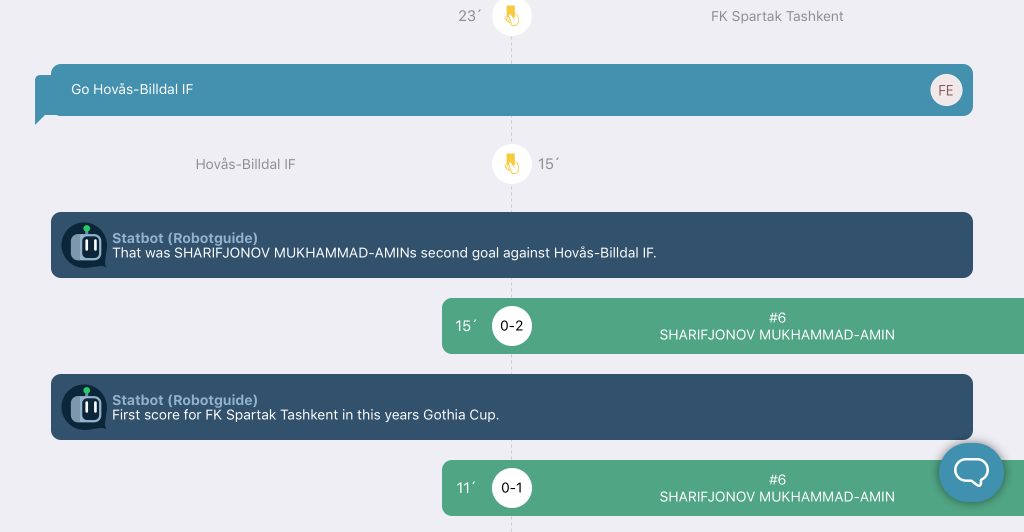This screenshot has height=532, width=1024.
Task: Click Statbot robot avatar beside second-goal message
Action: pos(84,245)
